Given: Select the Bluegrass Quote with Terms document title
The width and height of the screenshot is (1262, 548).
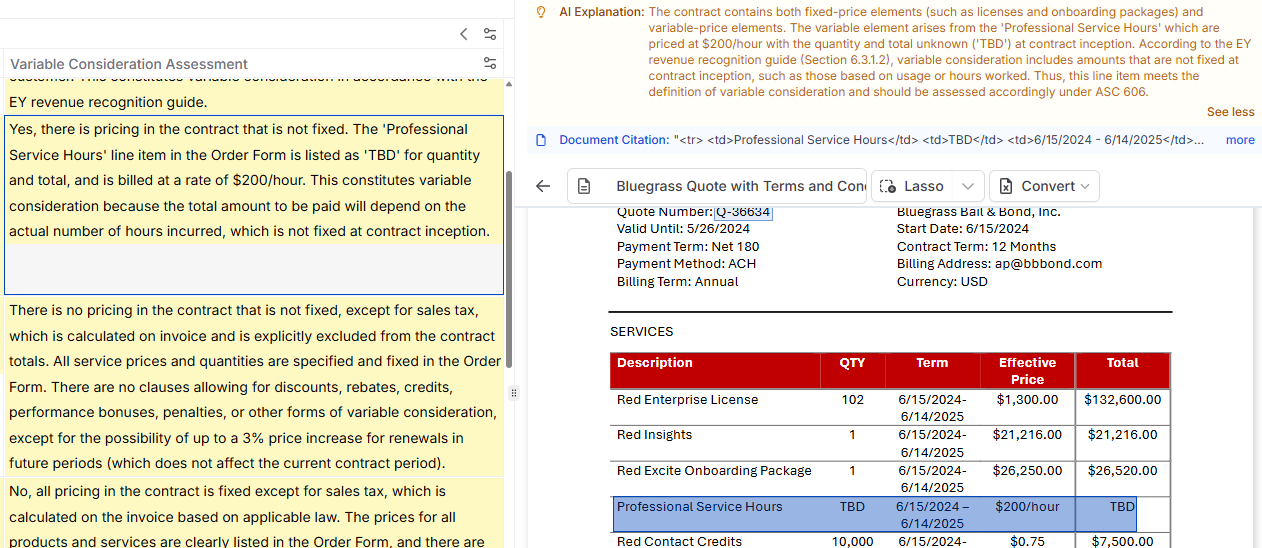Looking at the screenshot, I should (741, 186).
